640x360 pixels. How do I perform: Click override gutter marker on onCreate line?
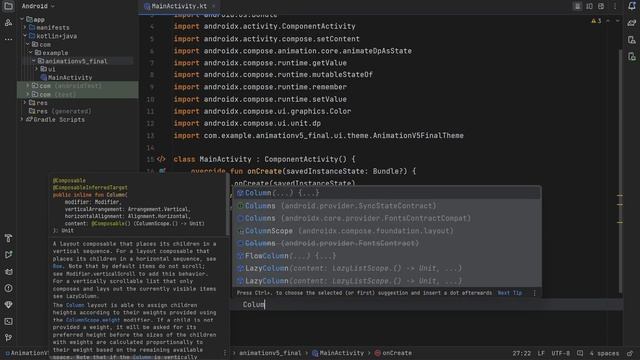(x=162, y=171)
